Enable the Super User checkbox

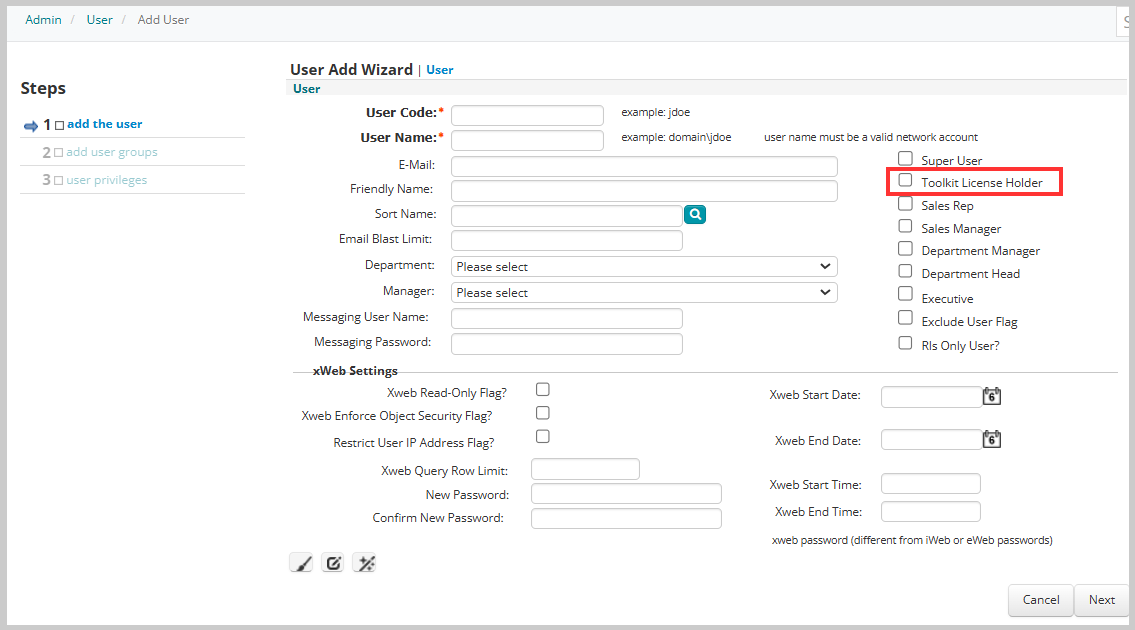point(905,158)
